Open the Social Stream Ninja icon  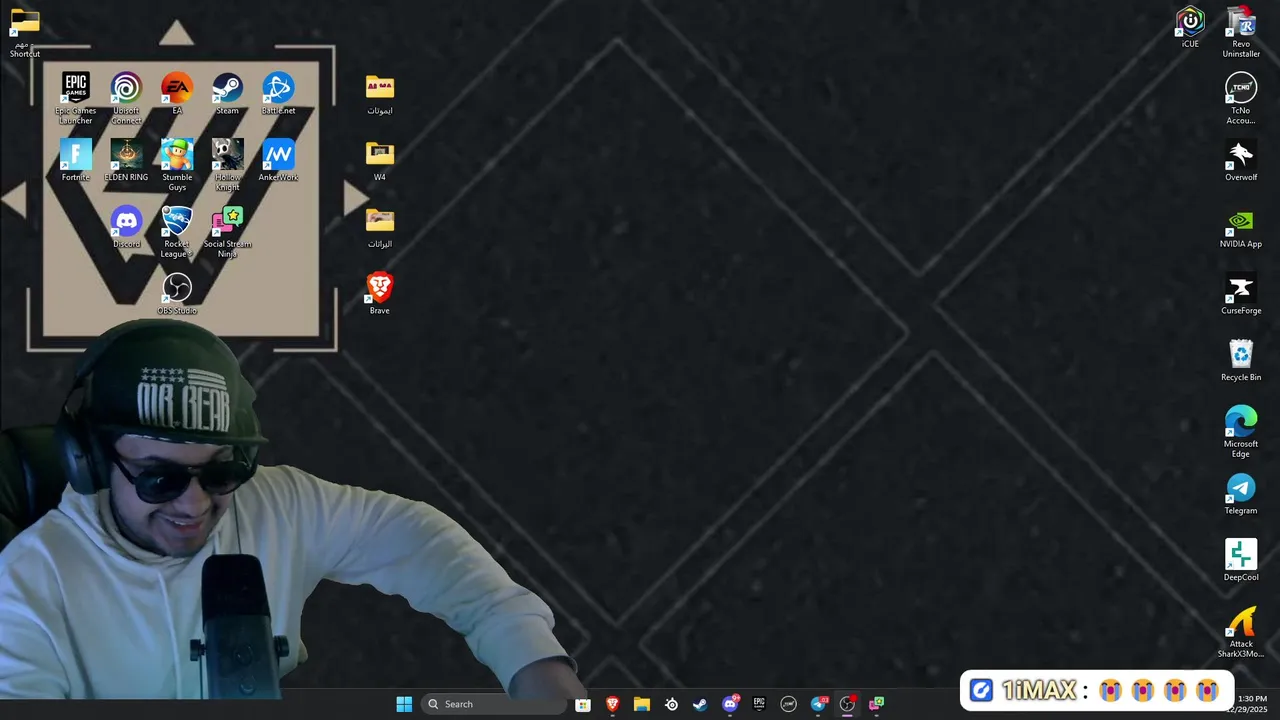point(227,232)
